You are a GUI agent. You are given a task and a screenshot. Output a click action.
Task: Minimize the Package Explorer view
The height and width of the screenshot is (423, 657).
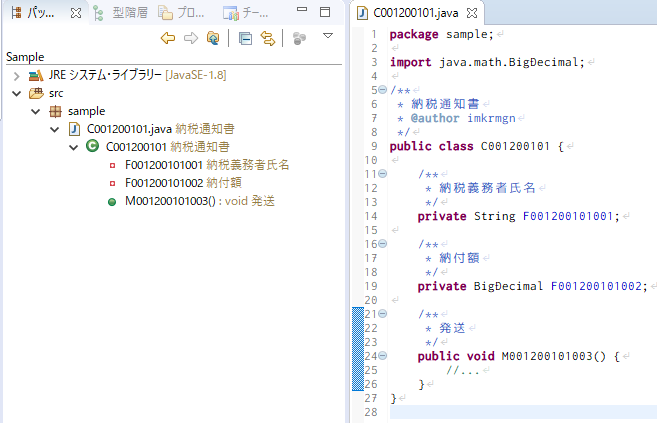tap(302, 9)
